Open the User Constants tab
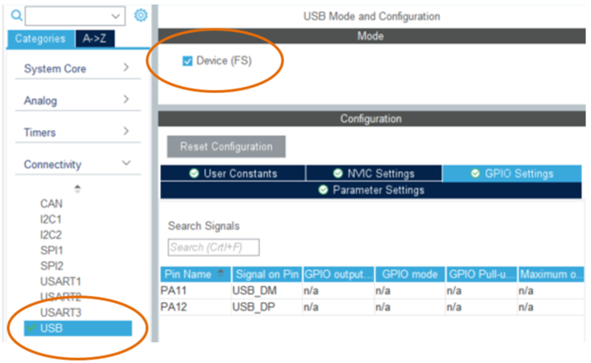This screenshot has width=591, height=363. pyautogui.click(x=233, y=173)
